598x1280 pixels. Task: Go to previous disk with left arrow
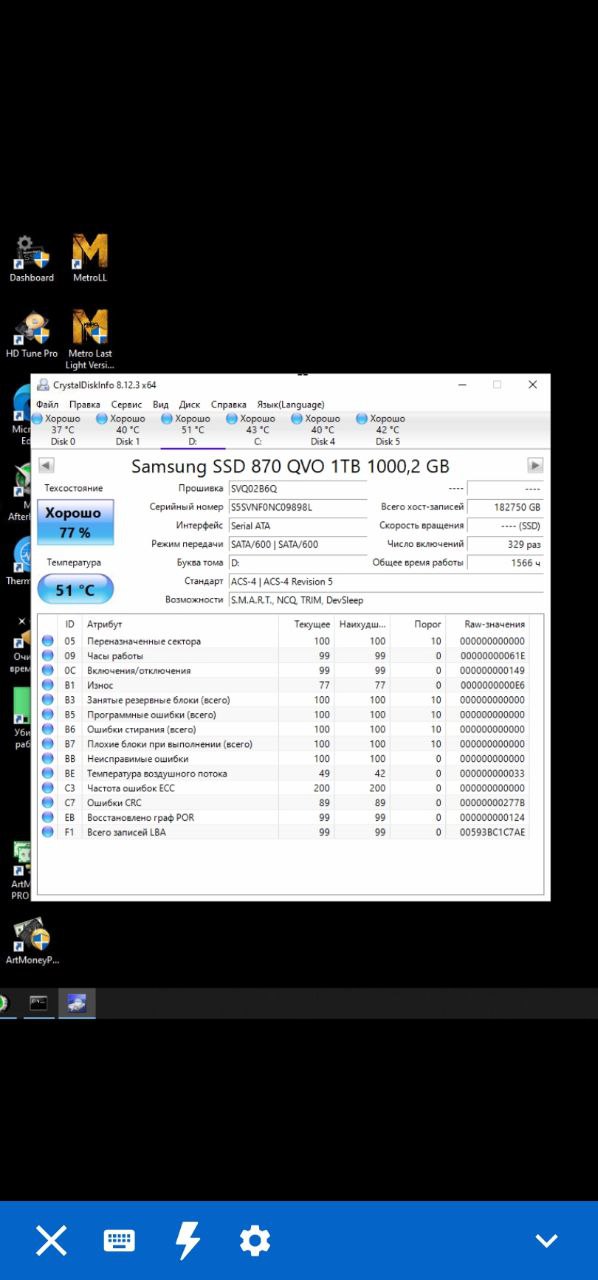(x=46, y=466)
